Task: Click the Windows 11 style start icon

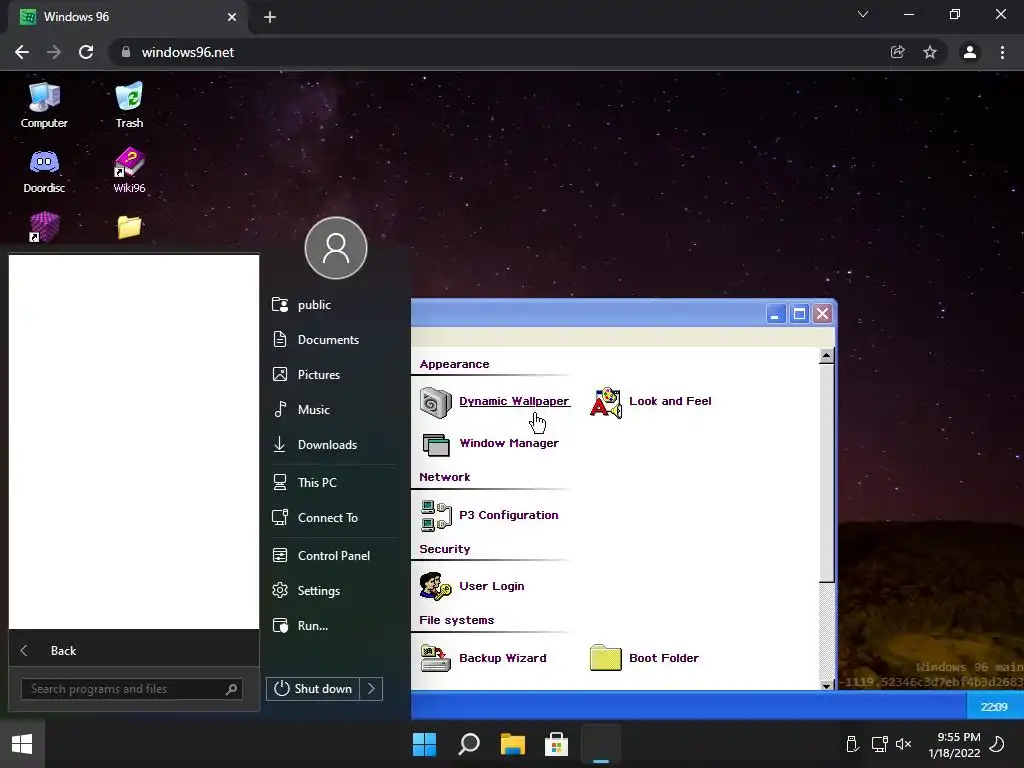Action: click(x=424, y=744)
